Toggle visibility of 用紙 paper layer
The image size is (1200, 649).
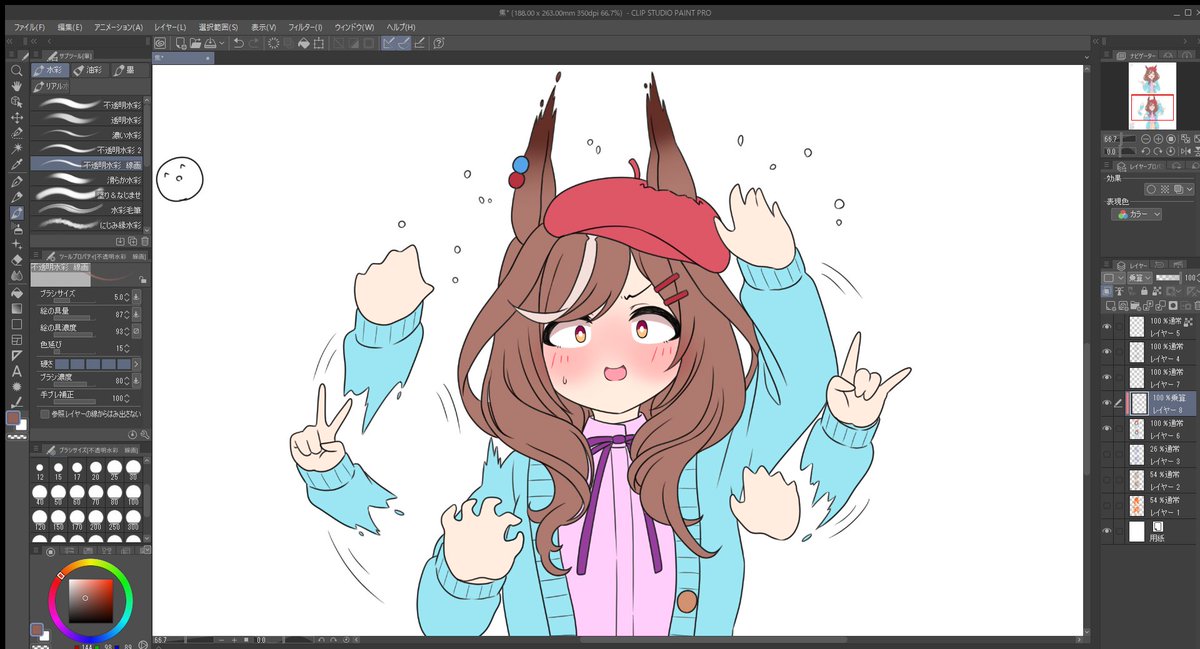coord(1107,532)
